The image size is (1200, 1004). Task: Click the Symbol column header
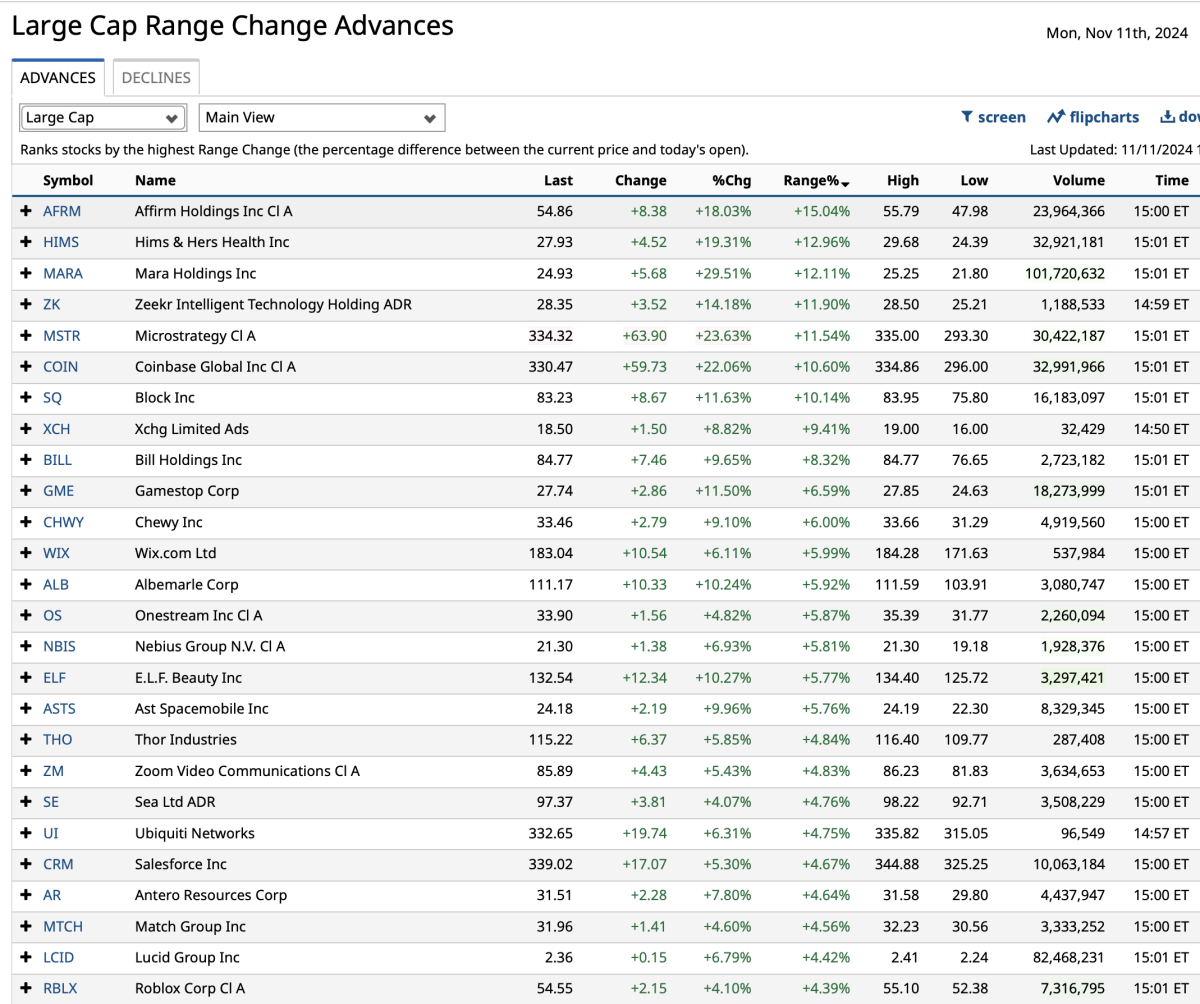[x=68, y=181]
